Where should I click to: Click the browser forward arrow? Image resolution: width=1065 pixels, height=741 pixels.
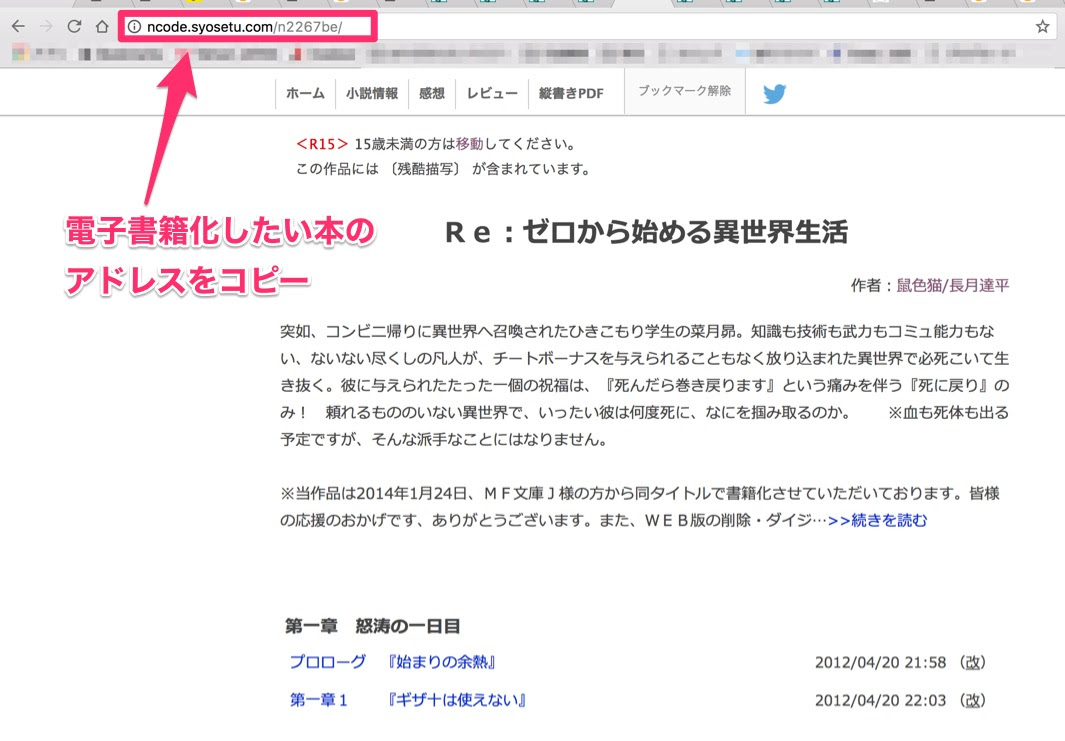tap(46, 26)
